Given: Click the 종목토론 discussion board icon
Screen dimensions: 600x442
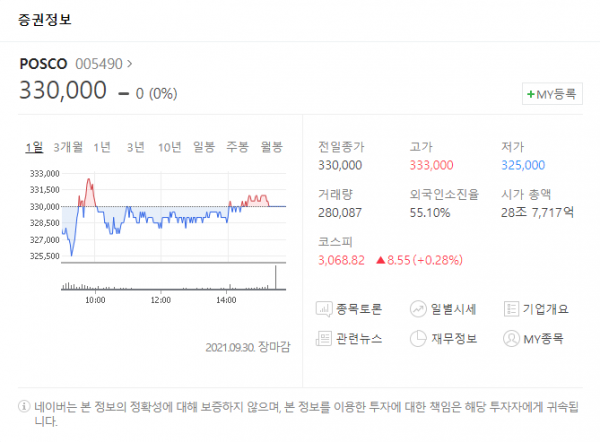Looking at the screenshot, I should coord(324,309).
